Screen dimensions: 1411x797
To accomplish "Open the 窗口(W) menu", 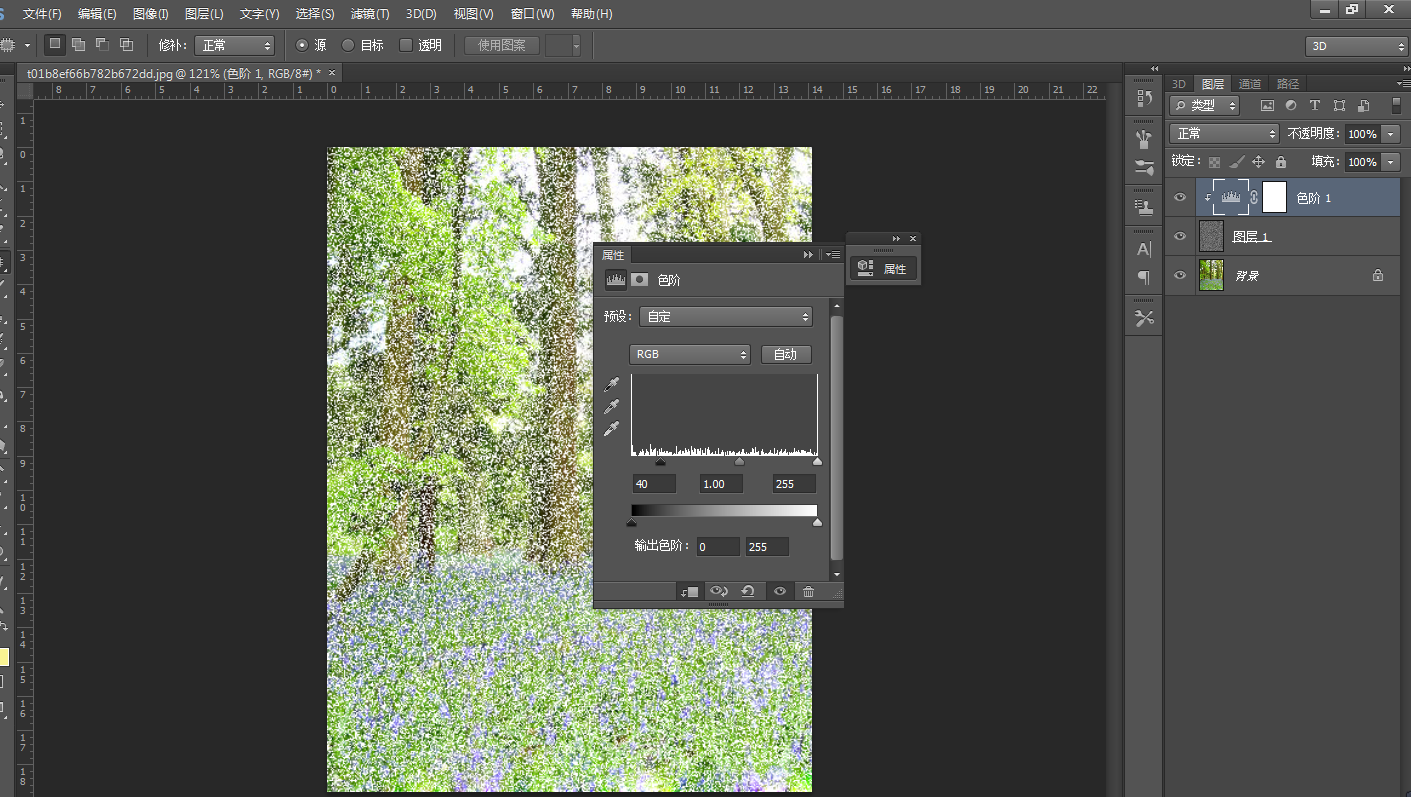I will click(532, 14).
